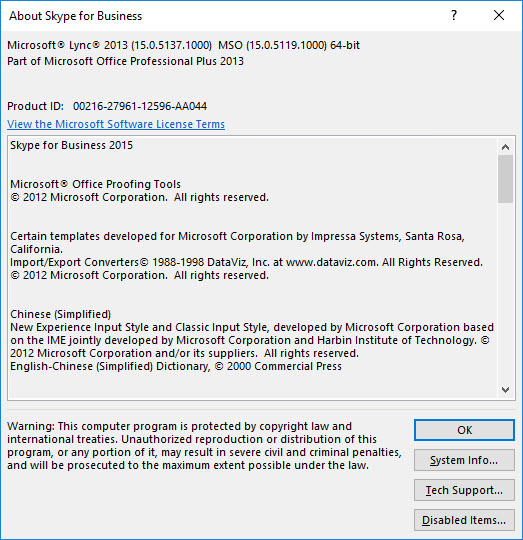523x540 pixels.
Task: Click the Microsoft Lync 2013 version line
Action: [x=184, y=45]
